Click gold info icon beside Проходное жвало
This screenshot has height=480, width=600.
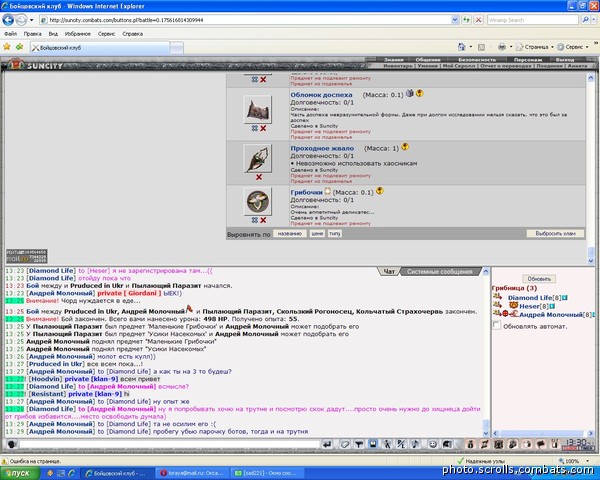[406, 147]
